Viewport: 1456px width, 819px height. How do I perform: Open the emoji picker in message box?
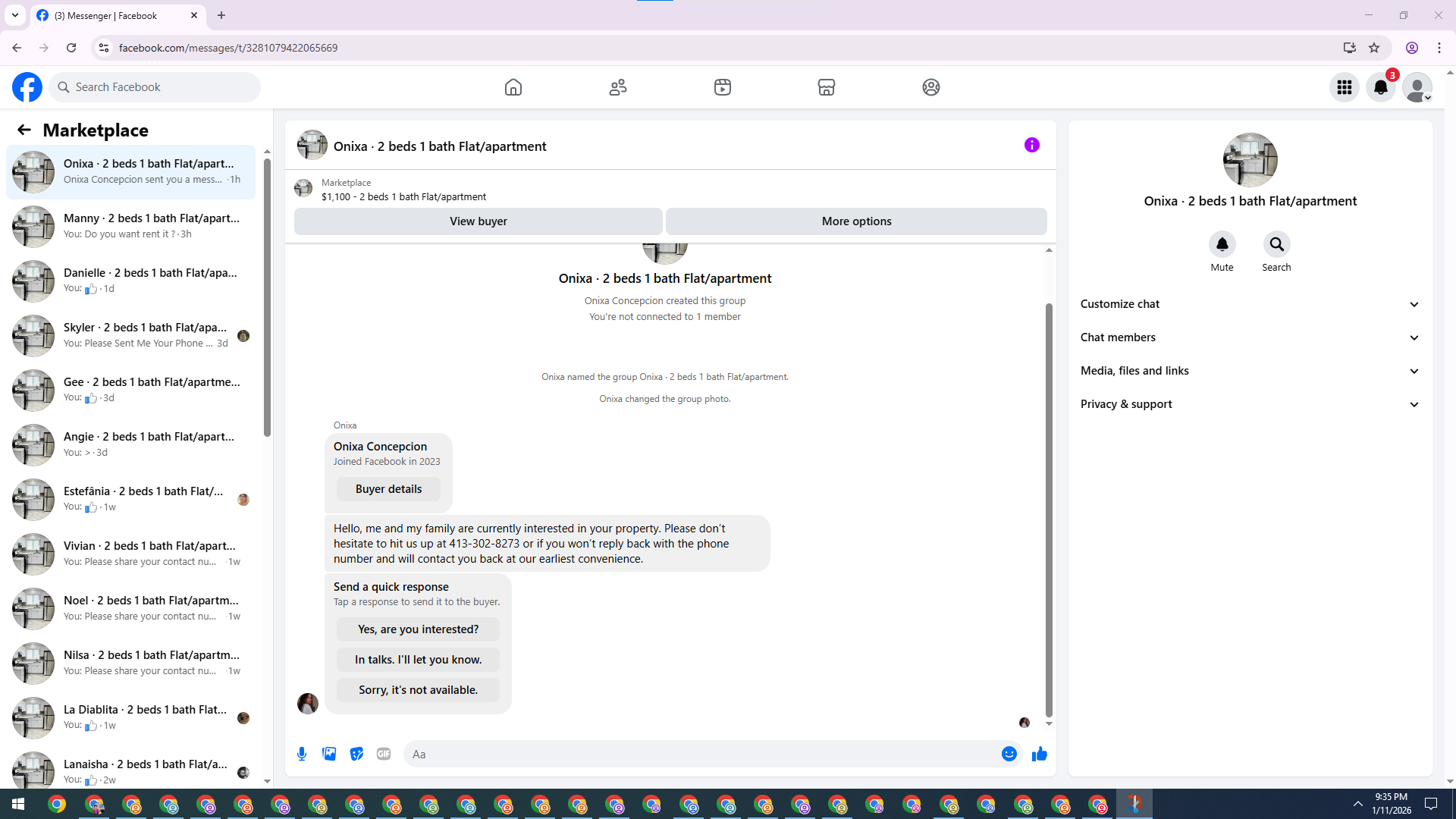1009,754
